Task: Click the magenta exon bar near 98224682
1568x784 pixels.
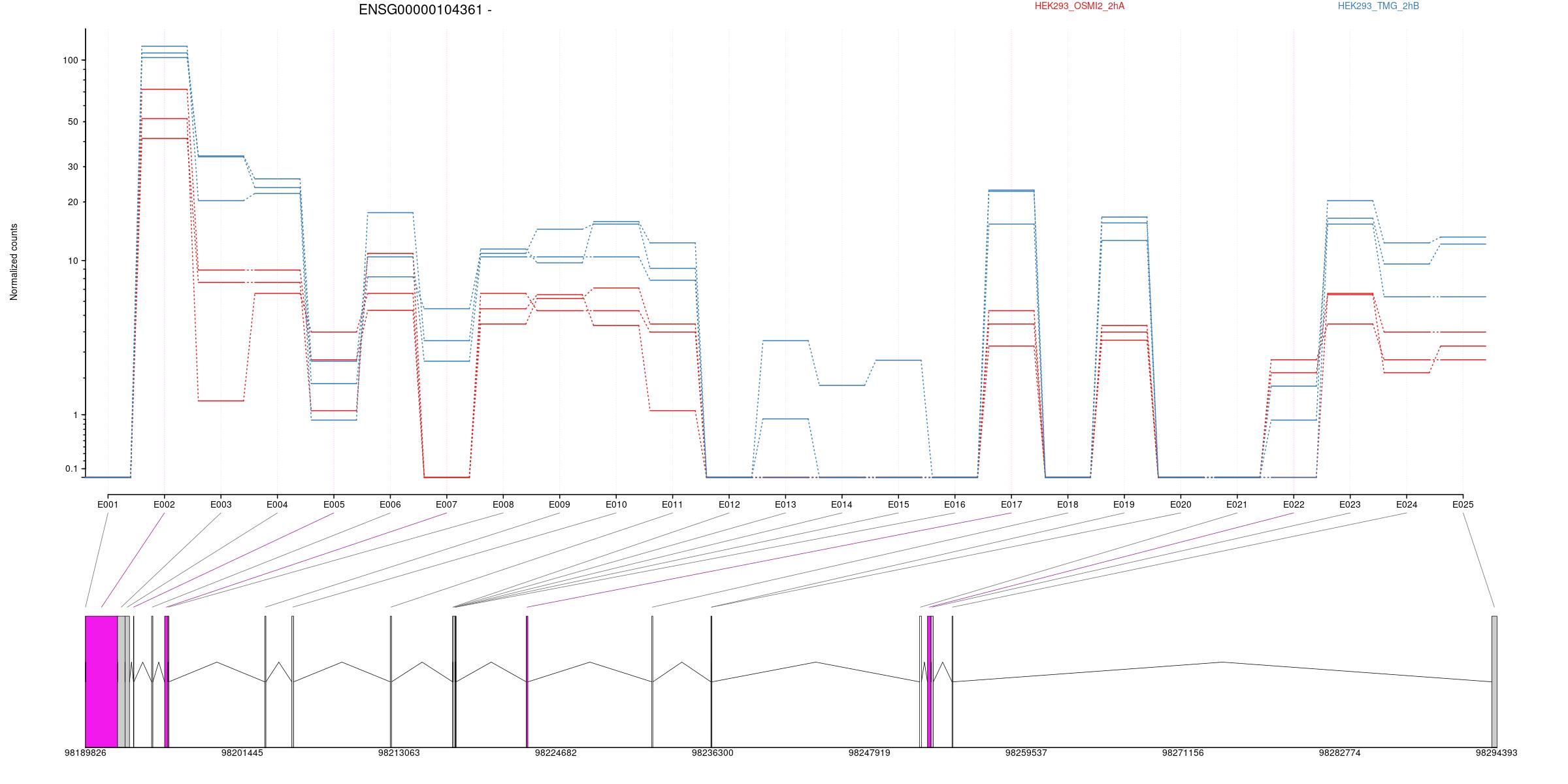Action: pos(527,681)
